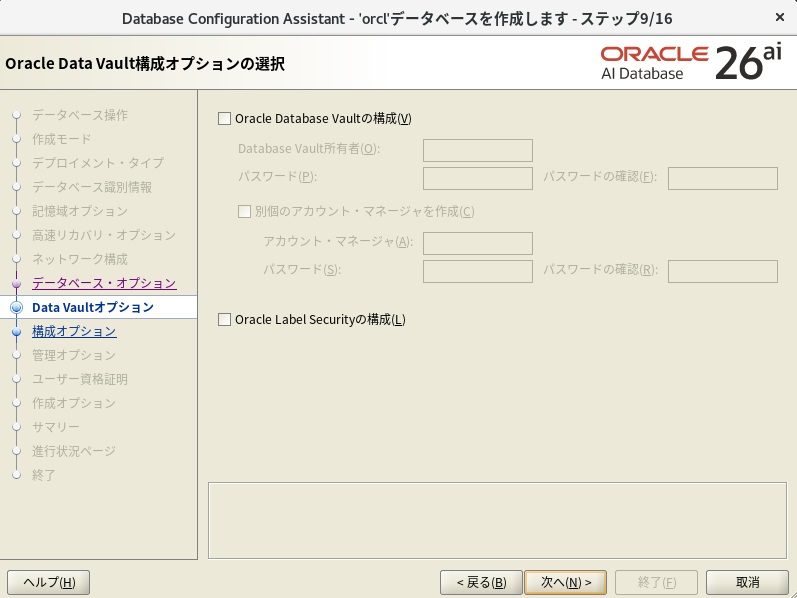This screenshot has width=797, height=598.
Task: Click the Oracle Data Vault構成オプションの選択 heading
Action: tap(145, 64)
